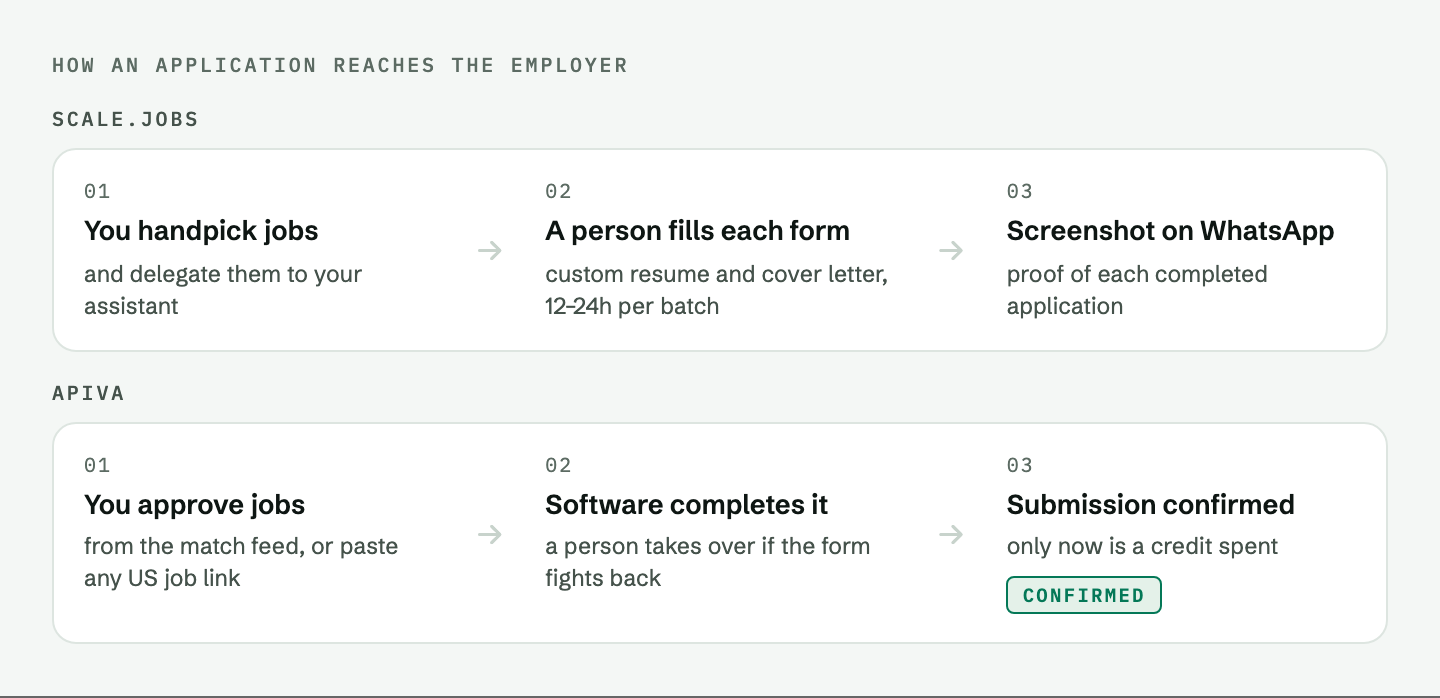Image resolution: width=1440 pixels, height=698 pixels.
Task: Click 'a person takes over if the form fights back'
Action: [708, 562]
